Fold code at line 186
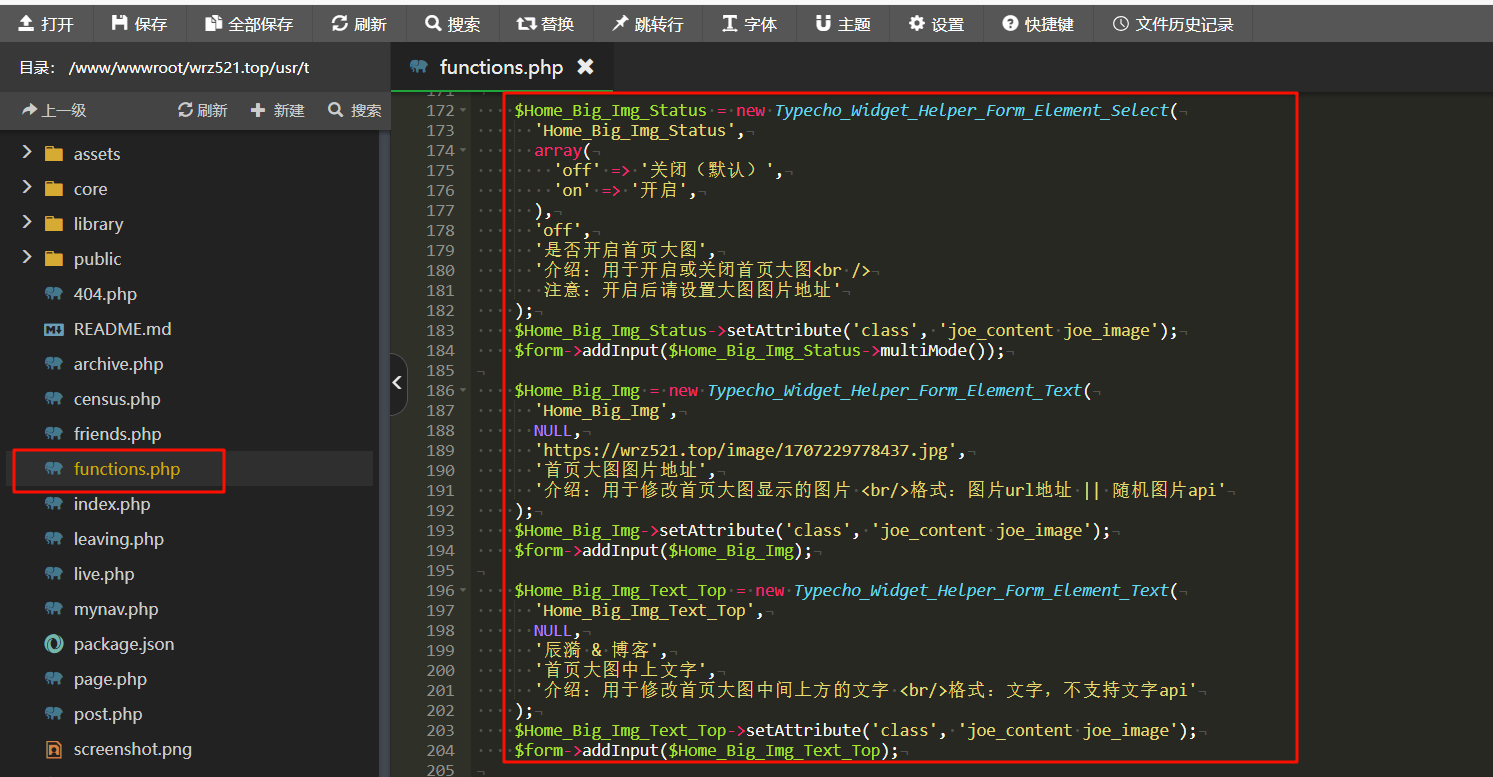This screenshot has width=1493, height=777. [463, 390]
